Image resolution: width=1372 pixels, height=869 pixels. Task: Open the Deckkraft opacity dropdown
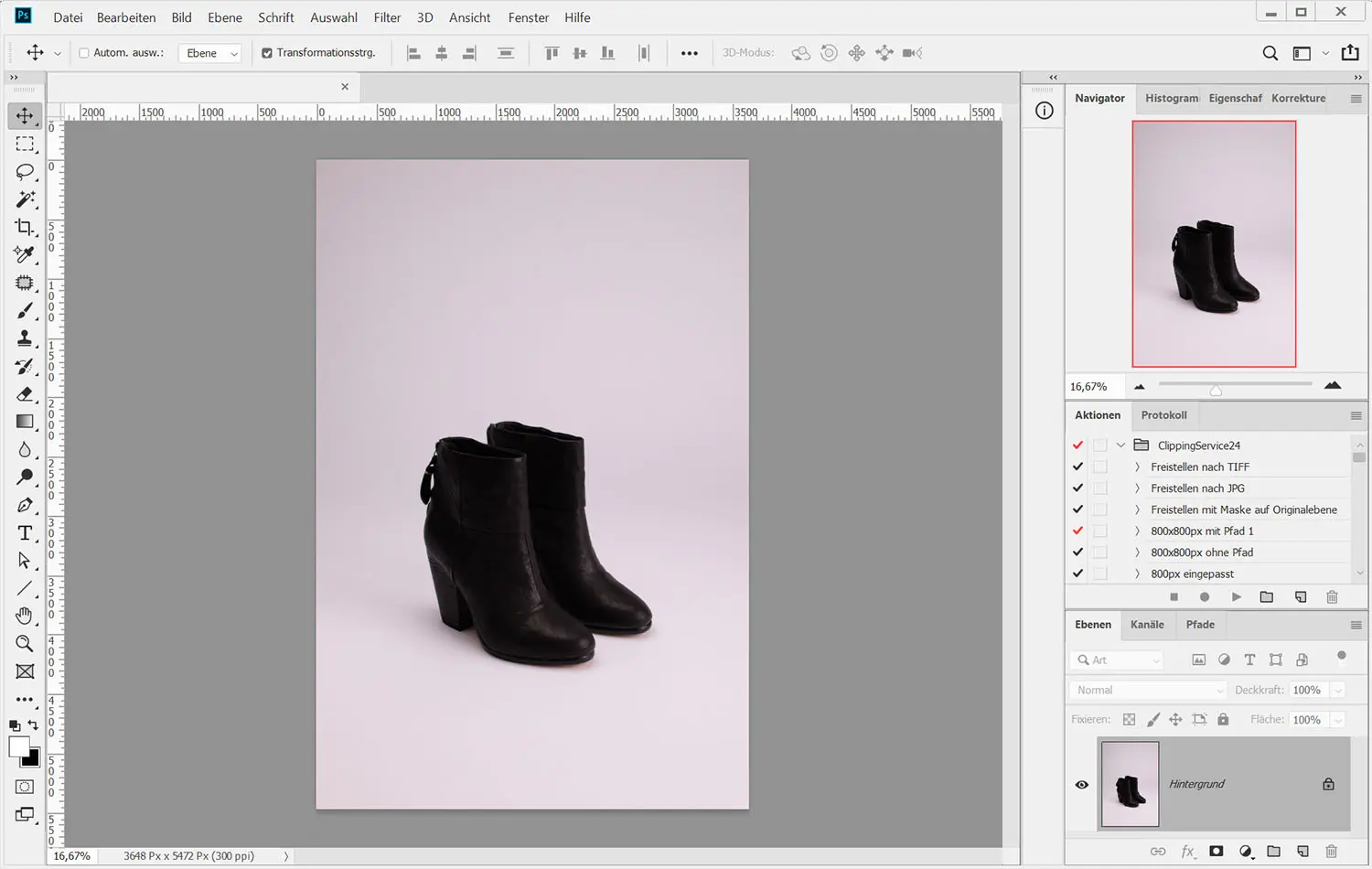(1337, 691)
